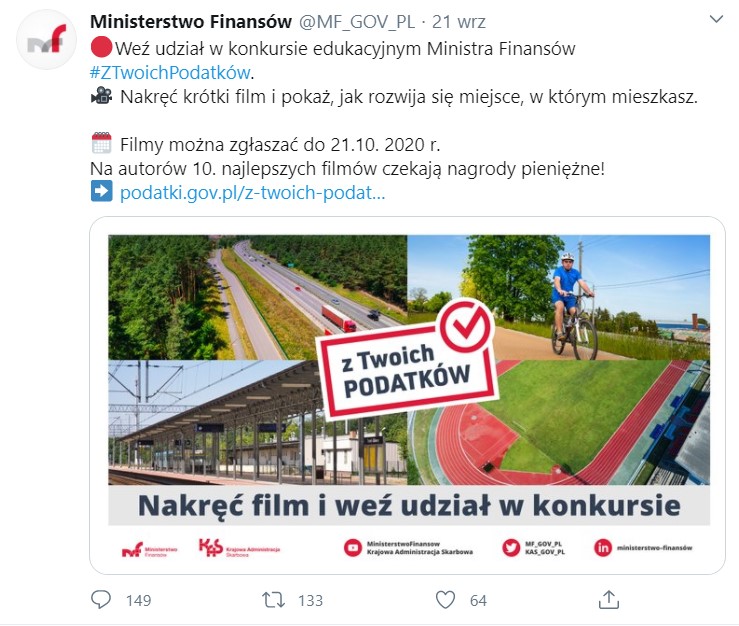Viewport: 739px width, 626px height.
Task: Open the Ministerstwo Finansów display name
Action: (x=191, y=22)
